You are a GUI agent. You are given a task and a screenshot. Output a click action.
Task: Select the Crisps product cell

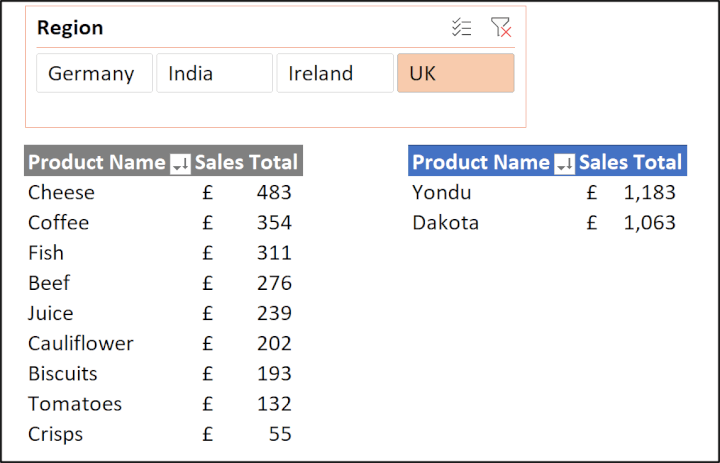pos(55,434)
